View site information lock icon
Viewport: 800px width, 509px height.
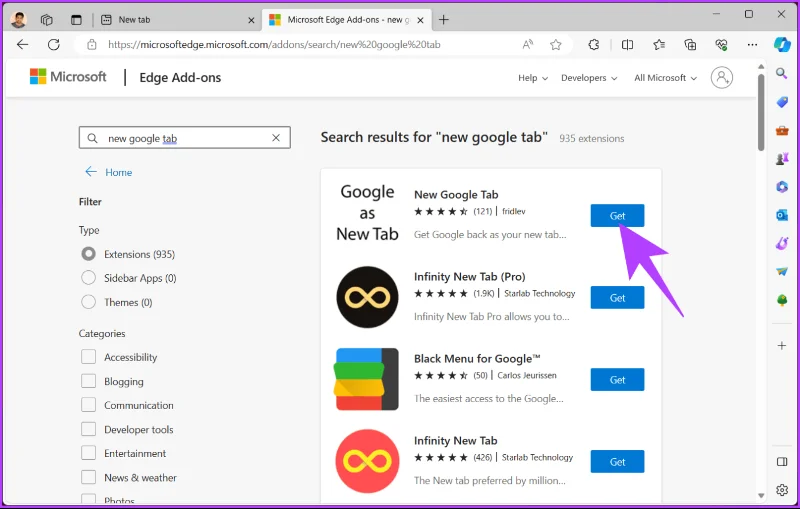(91, 44)
